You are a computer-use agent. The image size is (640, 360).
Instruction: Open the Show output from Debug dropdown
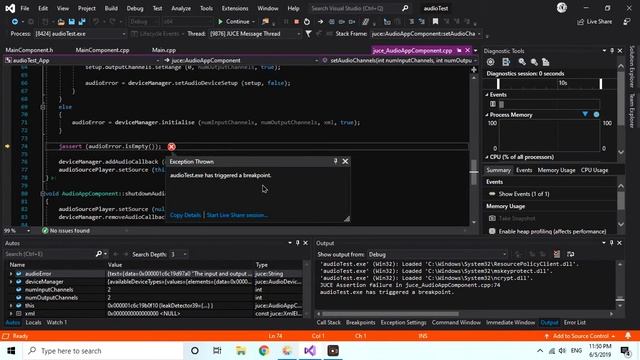pyautogui.click(x=438, y=254)
